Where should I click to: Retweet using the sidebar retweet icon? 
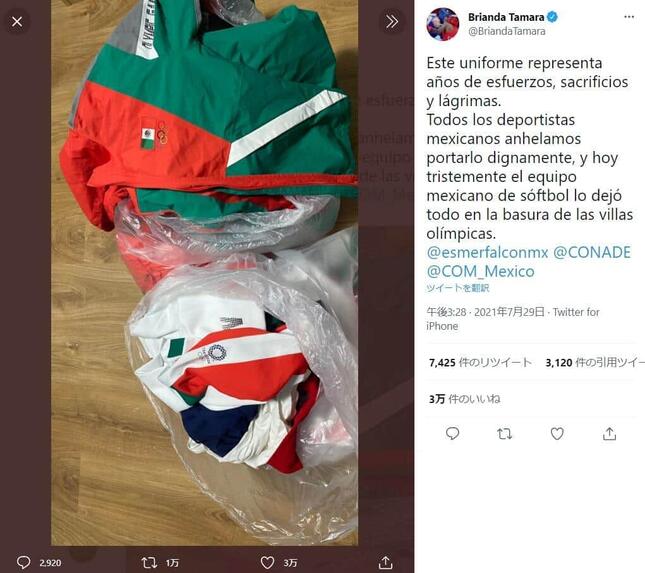[504, 434]
